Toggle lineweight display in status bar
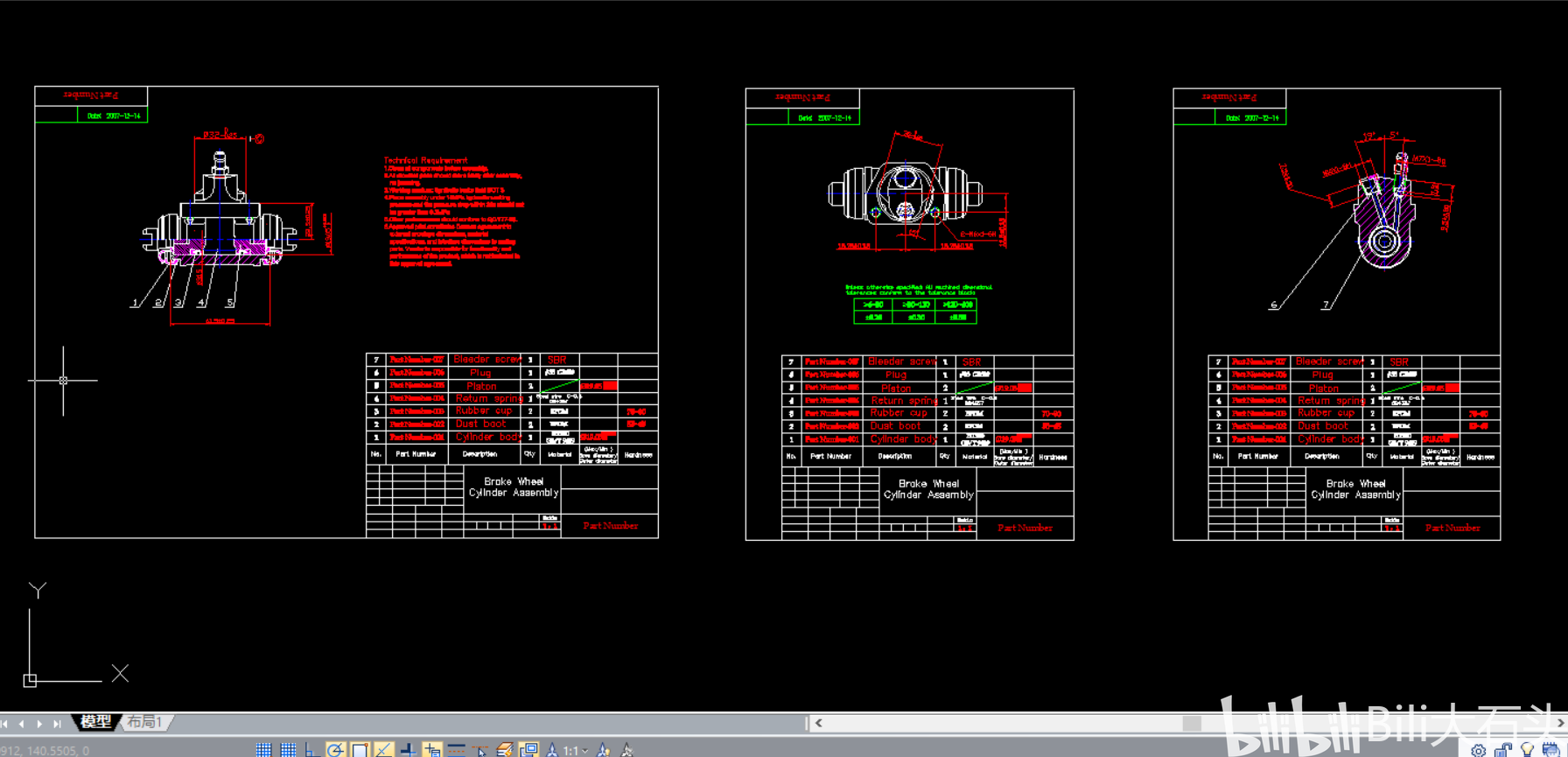This screenshot has height=757, width=1568. [456, 750]
